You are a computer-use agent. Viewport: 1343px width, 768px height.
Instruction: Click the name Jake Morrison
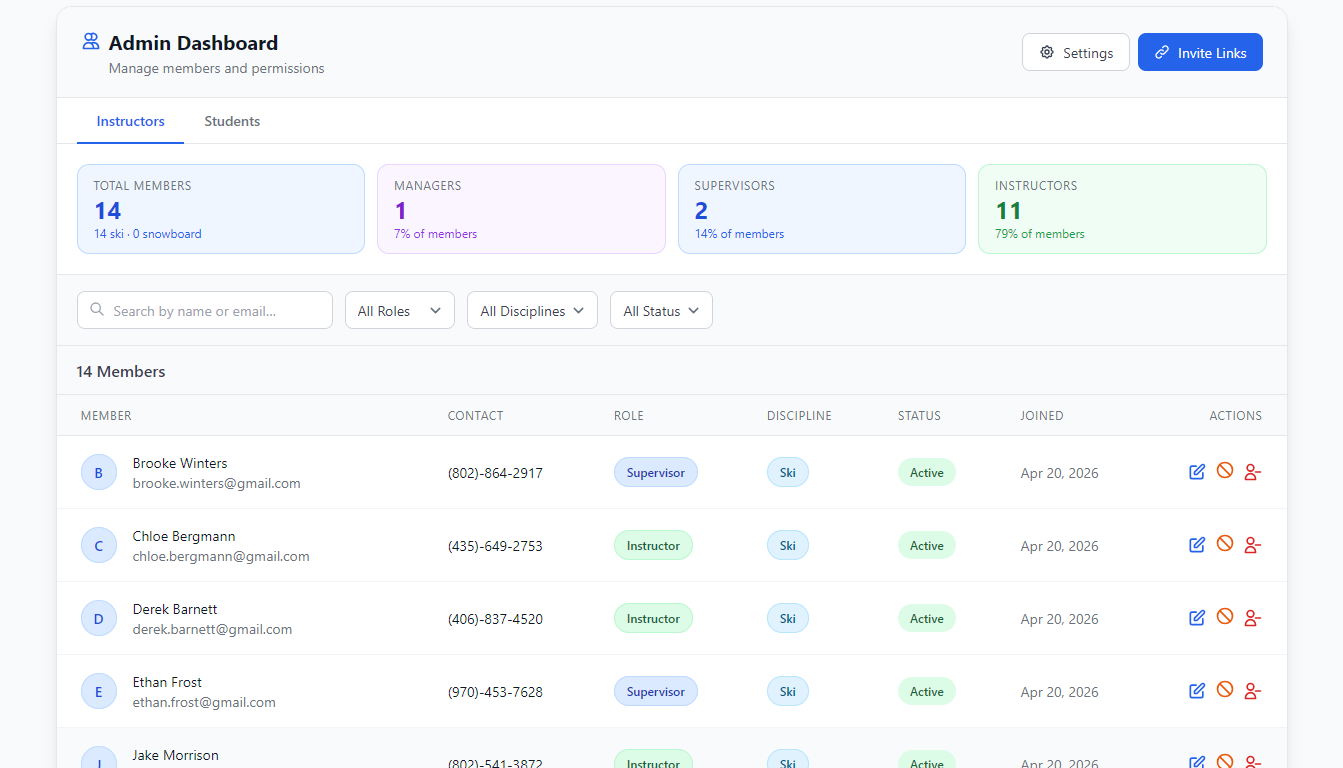click(x=176, y=755)
